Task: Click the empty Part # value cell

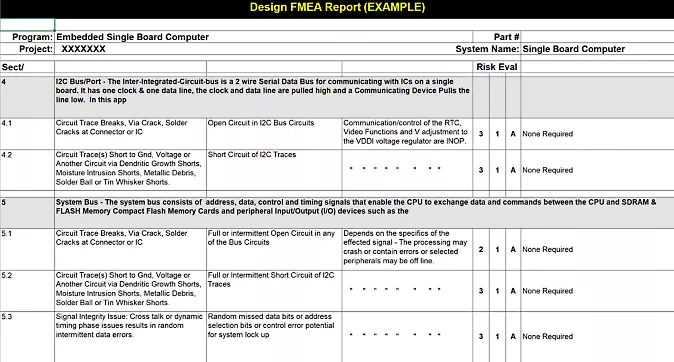Action: [597, 37]
